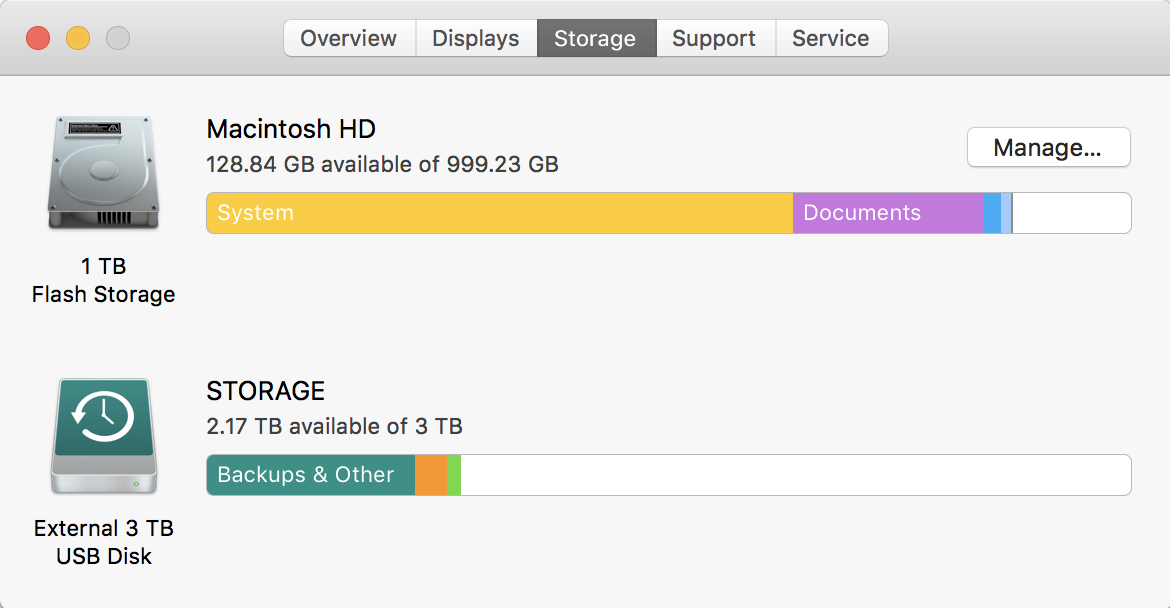This screenshot has height=608, width=1170.
Task: Click the yellow System storage segment
Action: tap(500, 213)
